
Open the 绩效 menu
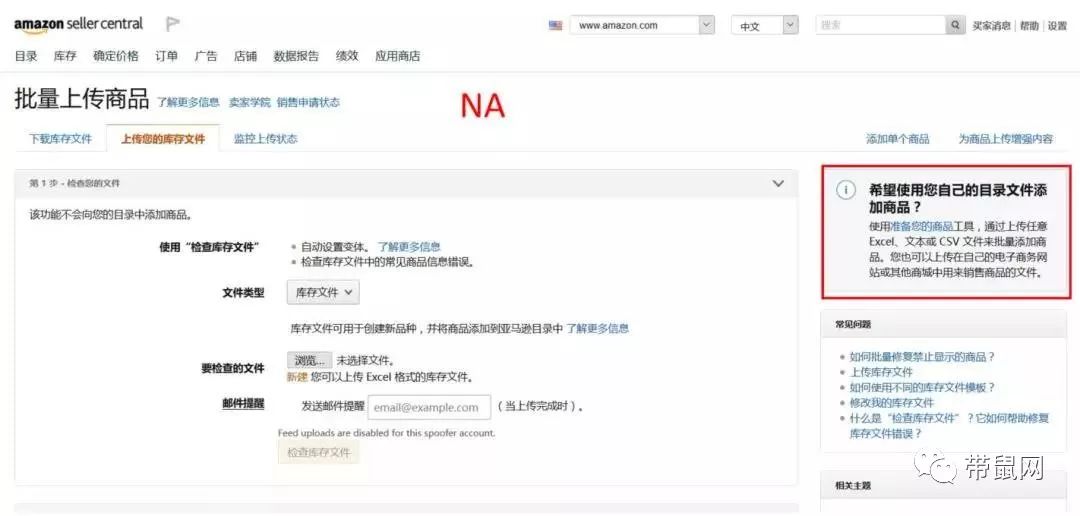click(x=347, y=56)
